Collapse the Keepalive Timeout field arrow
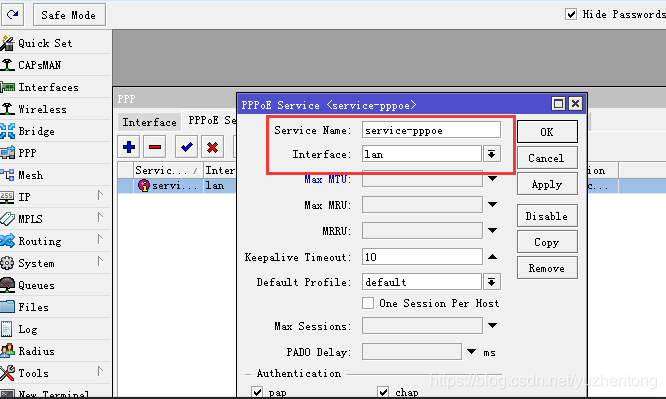The image size is (666, 399). [x=492, y=257]
